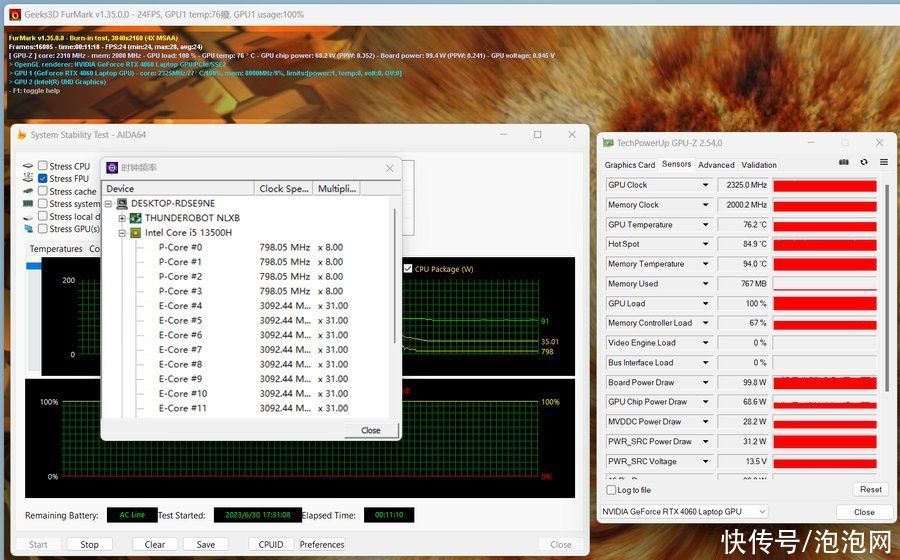Enable the Stress local disks checkbox
Viewport: 900px width, 560px height.
(x=42, y=216)
